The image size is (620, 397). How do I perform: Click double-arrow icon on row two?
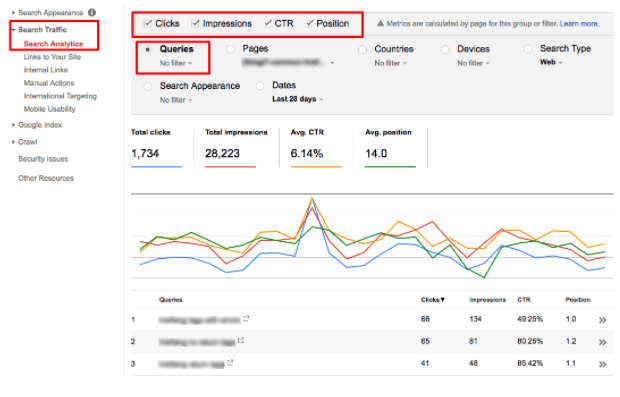[x=602, y=342]
